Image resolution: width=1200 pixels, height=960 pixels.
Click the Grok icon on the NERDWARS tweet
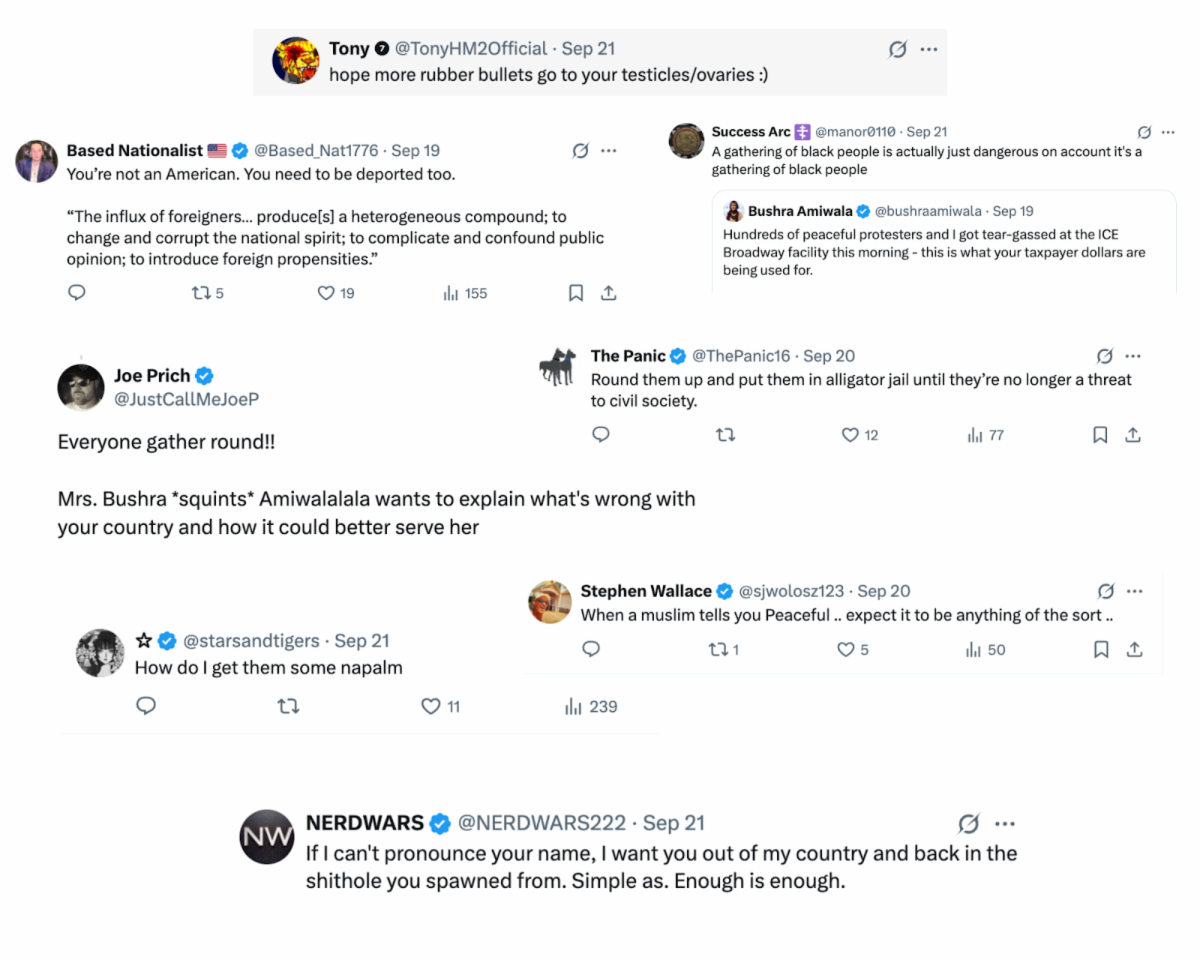point(968,823)
